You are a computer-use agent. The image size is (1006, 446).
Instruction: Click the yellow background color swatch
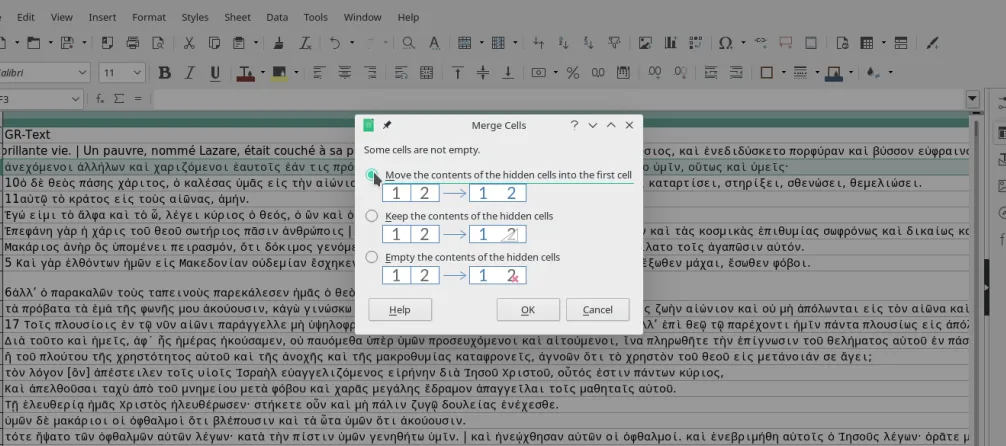[x=279, y=73]
